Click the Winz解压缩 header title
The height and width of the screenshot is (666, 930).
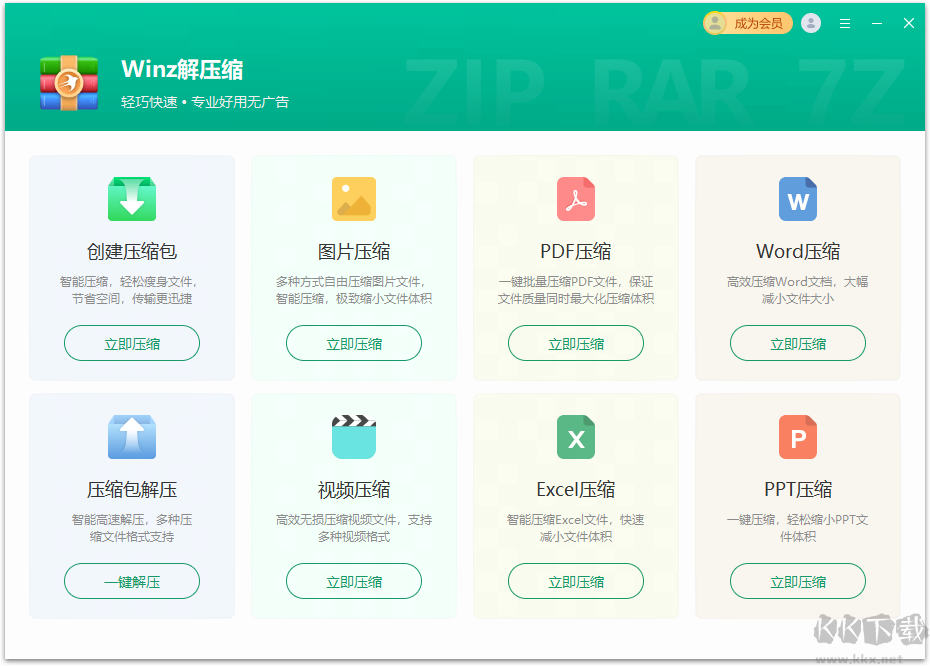click(x=182, y=69)
